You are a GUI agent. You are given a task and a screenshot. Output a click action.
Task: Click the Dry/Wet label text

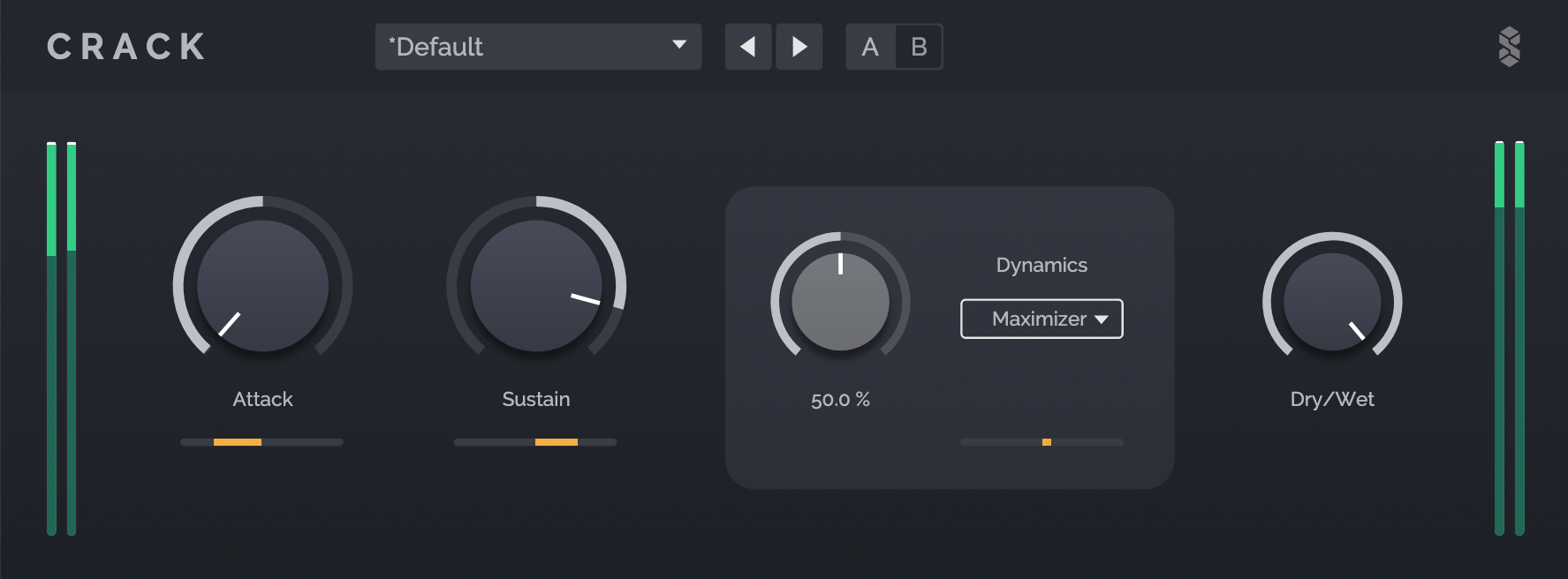pyautogui.click(x=1332, y=399)
